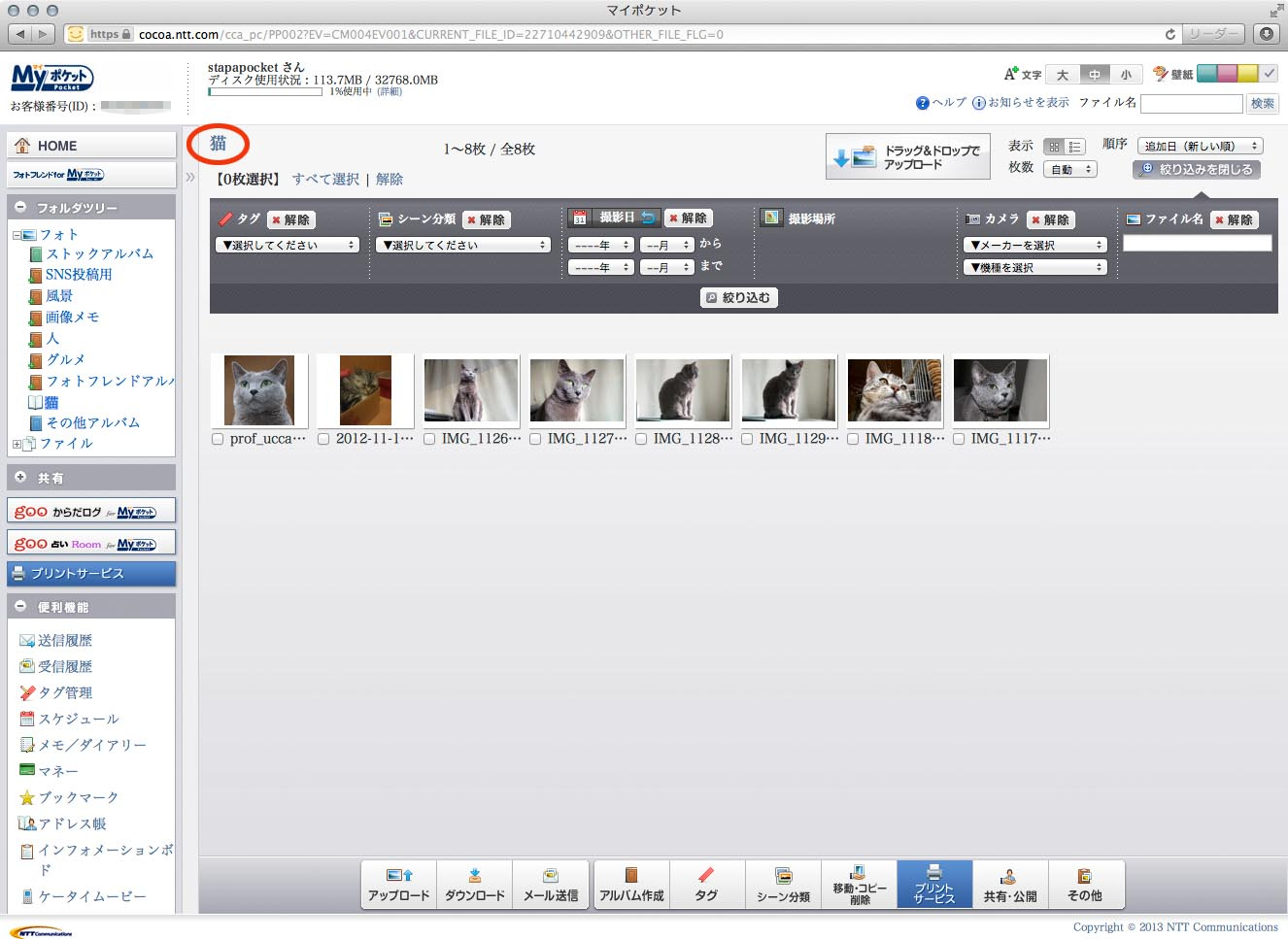Check the IMG_1117 photo checkbox
The image size is (1288, 939).
960,439
